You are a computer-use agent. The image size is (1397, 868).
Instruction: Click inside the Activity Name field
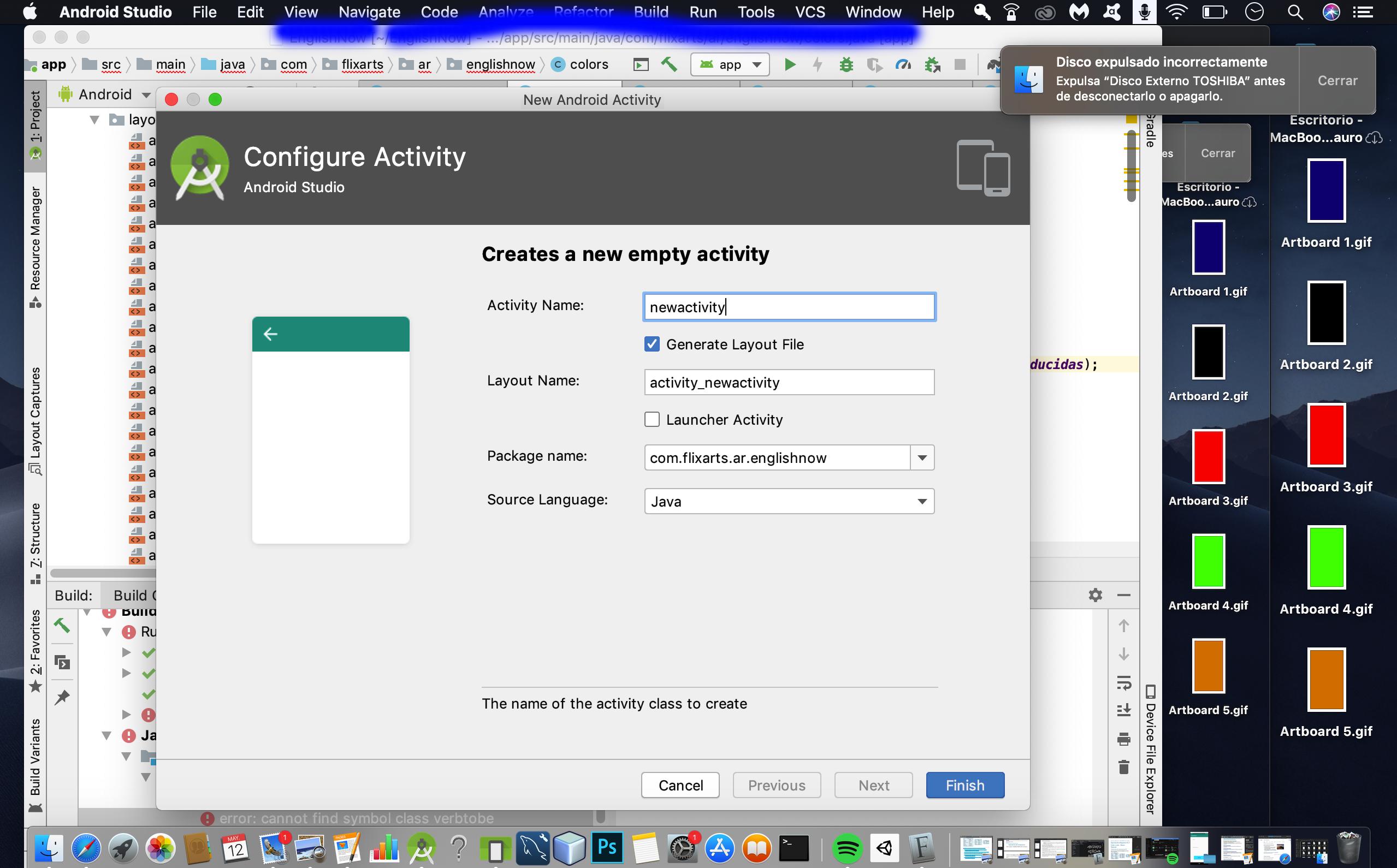point(789,307)
